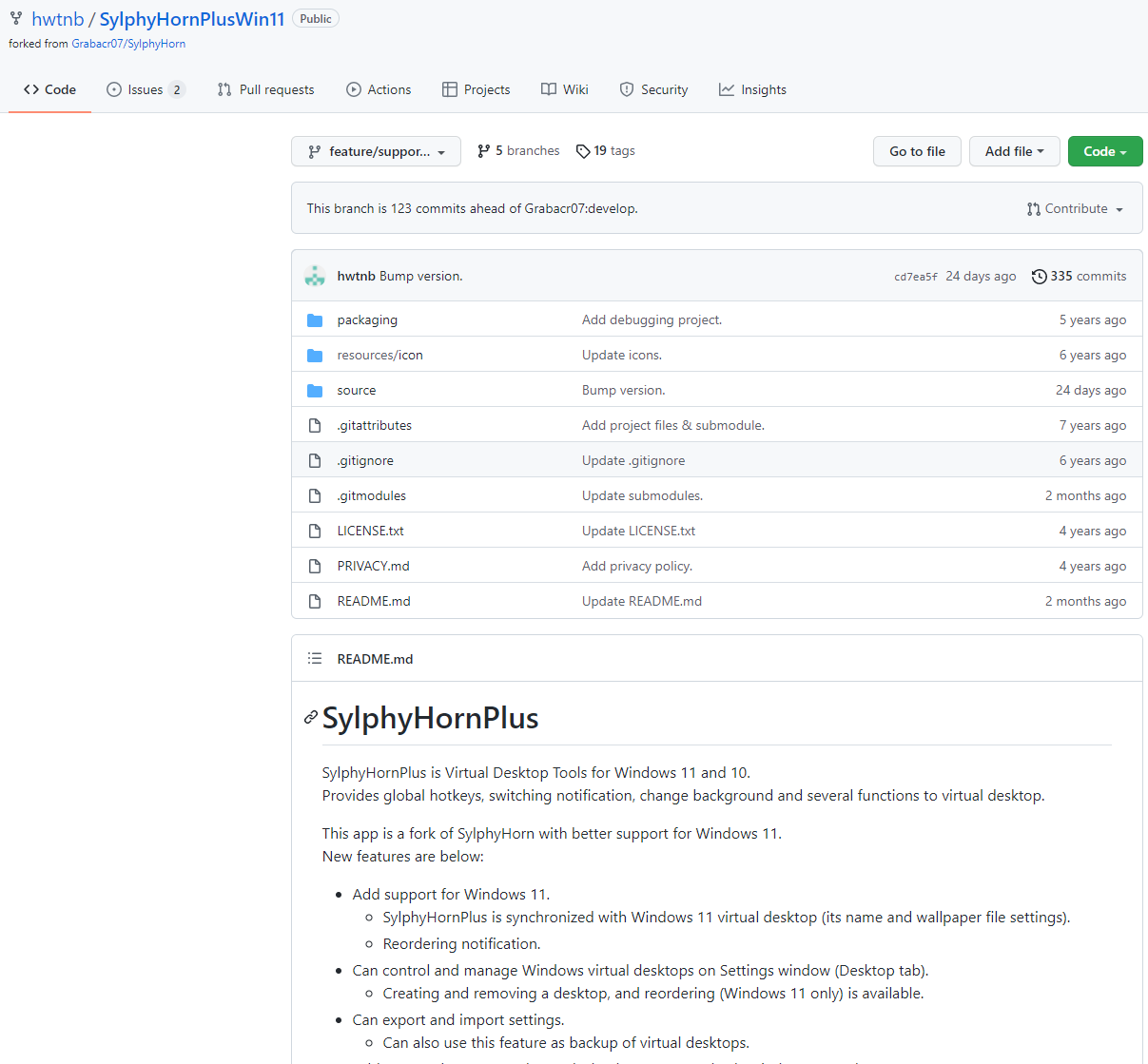This screenshot has width=1148, height=1064.
Task: Open the feature/suppor... branch dropdown
Action: point(376,151)
